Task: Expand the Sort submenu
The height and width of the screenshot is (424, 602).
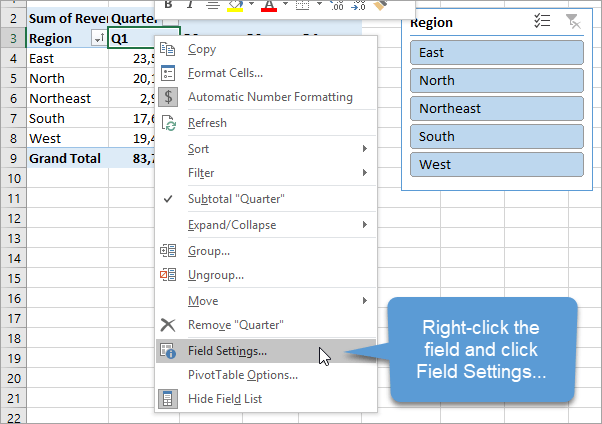Action: (365, 149)
